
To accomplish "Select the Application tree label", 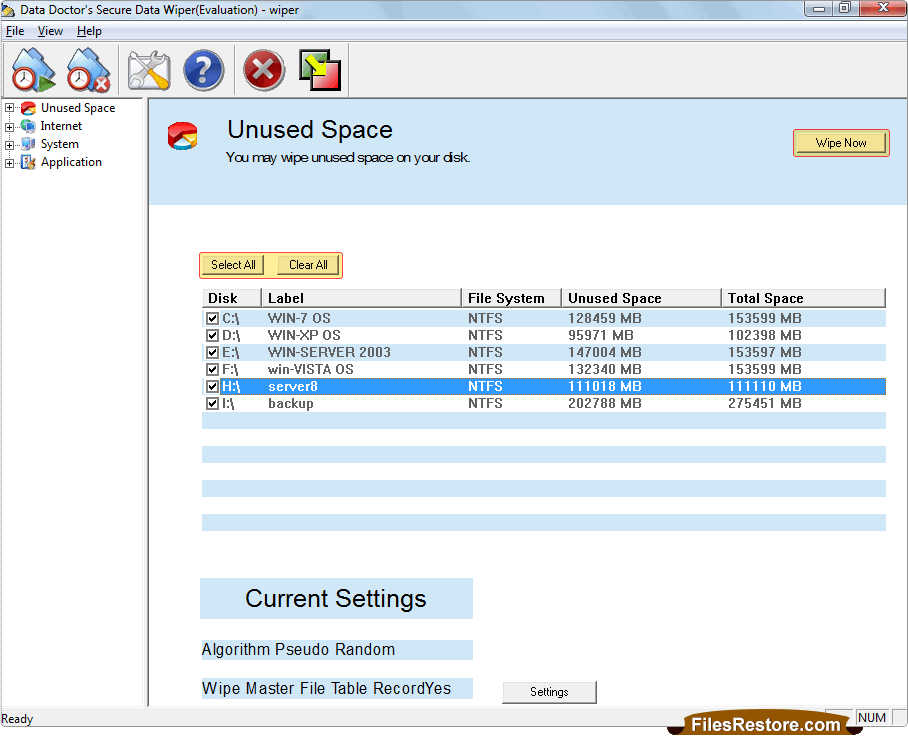I will click(x=71, y=162).
